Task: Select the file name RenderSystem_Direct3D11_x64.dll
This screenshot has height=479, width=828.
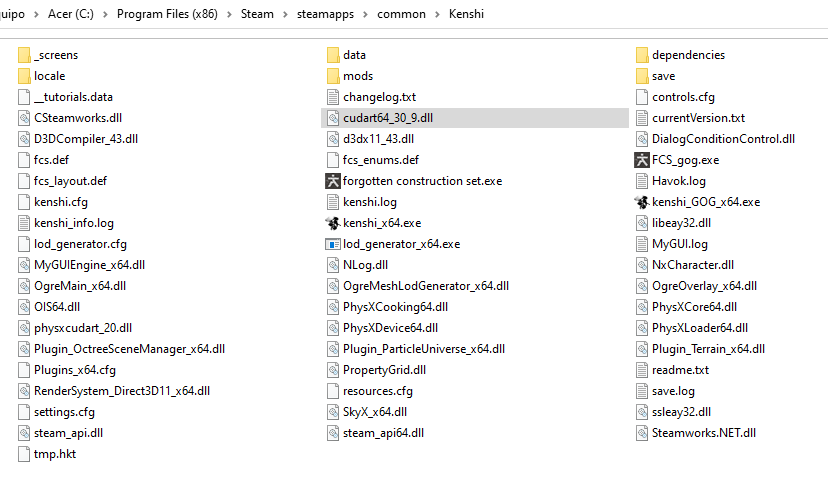Action: (x=122, y=391)
